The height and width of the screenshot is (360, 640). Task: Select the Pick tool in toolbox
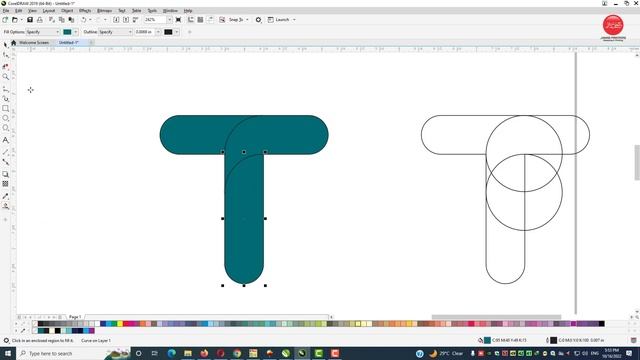coord(5,44)
